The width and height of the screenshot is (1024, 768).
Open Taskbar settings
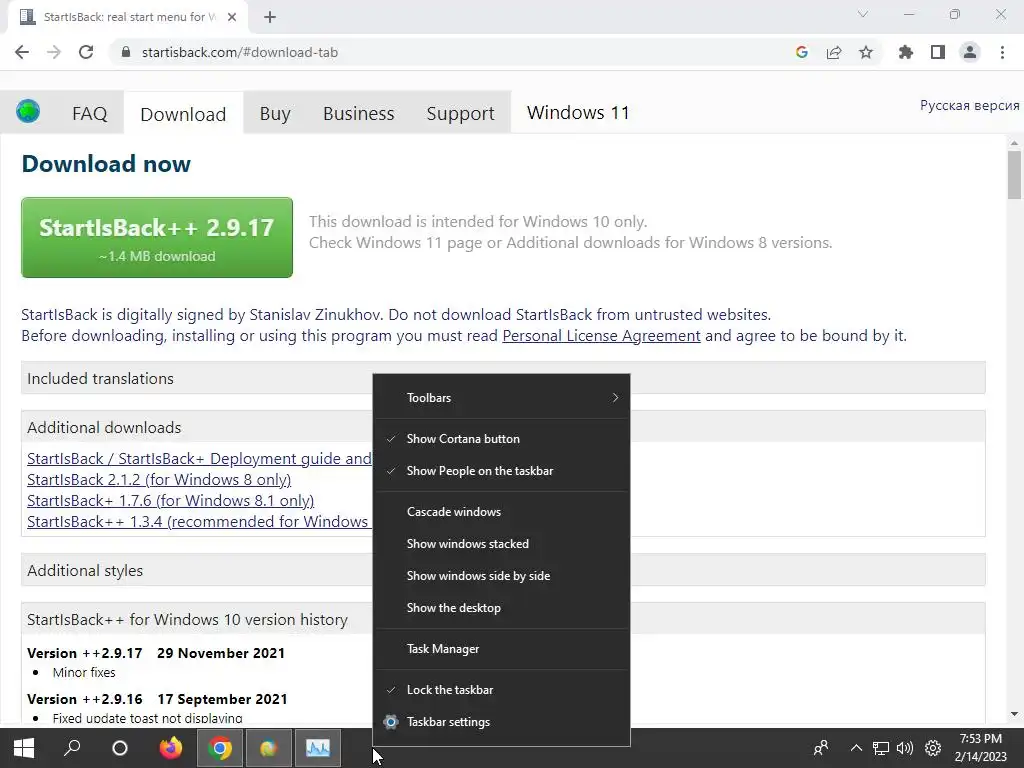pos(502,722)
